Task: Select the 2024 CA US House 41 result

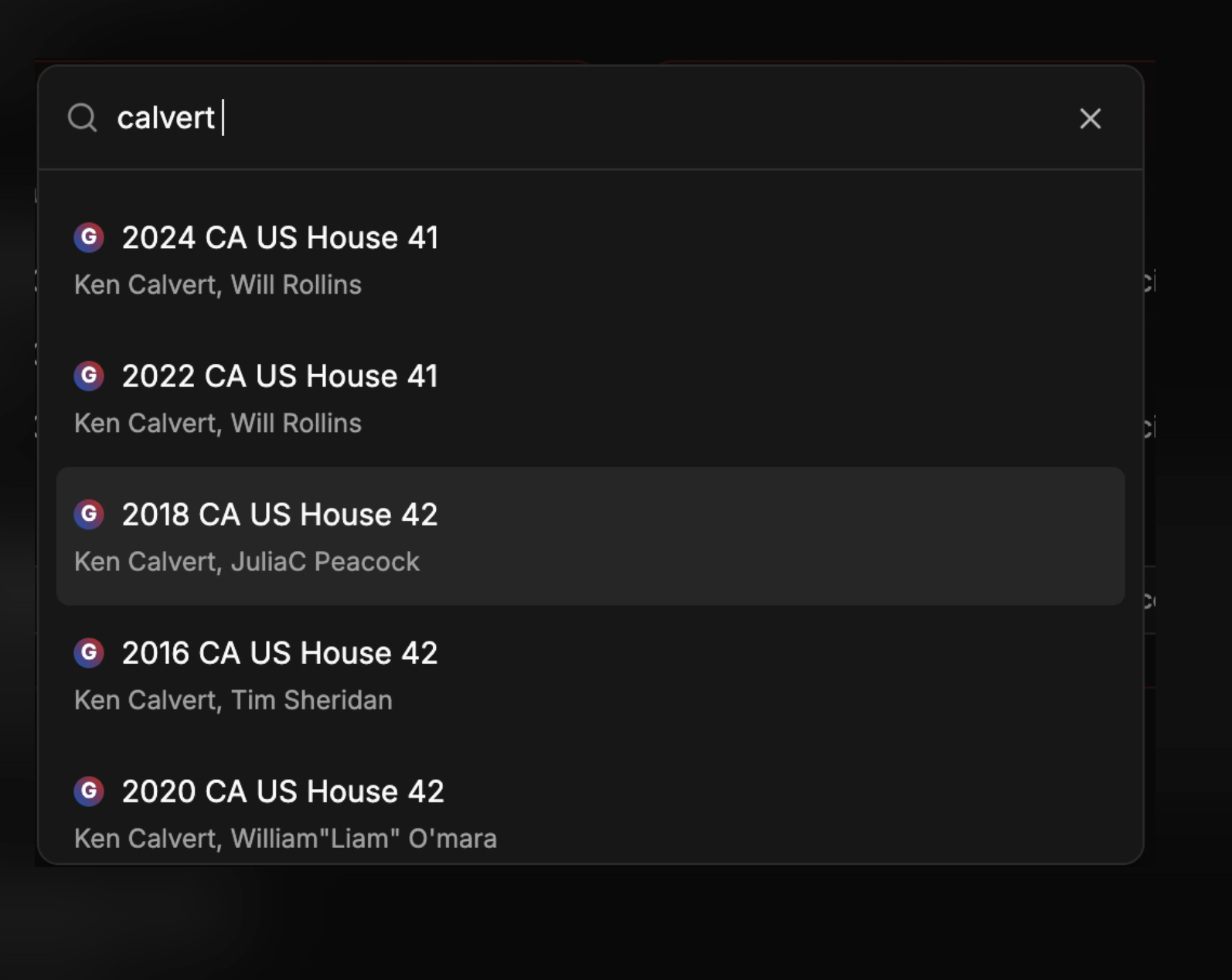Action: tap(281, 238)
